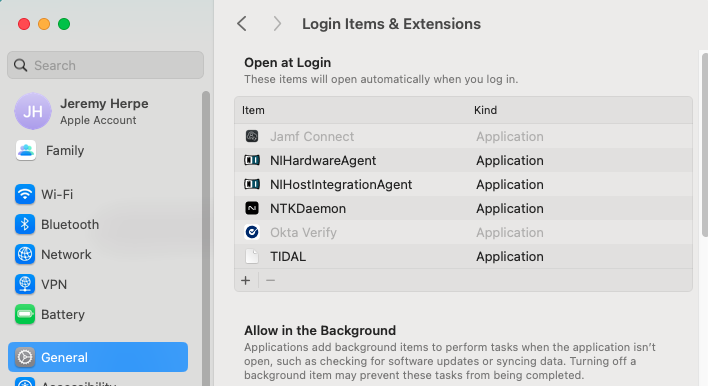Click the green Battery icon
The width and height of the screenshot is (708, 386).
click(x=25, y=315)
